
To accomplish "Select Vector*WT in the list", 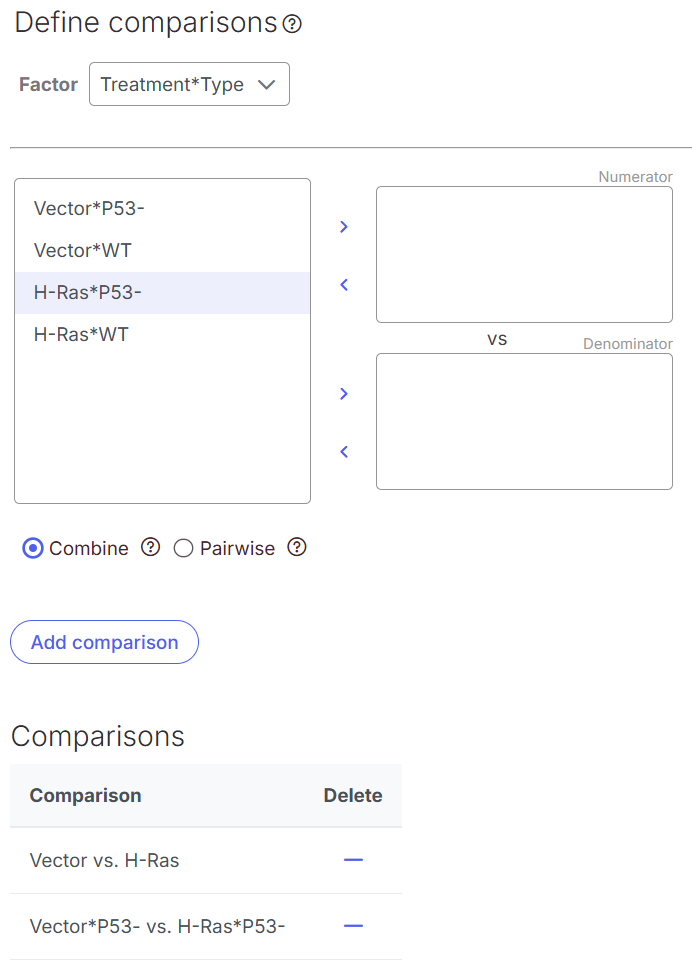I will point(162,251).
